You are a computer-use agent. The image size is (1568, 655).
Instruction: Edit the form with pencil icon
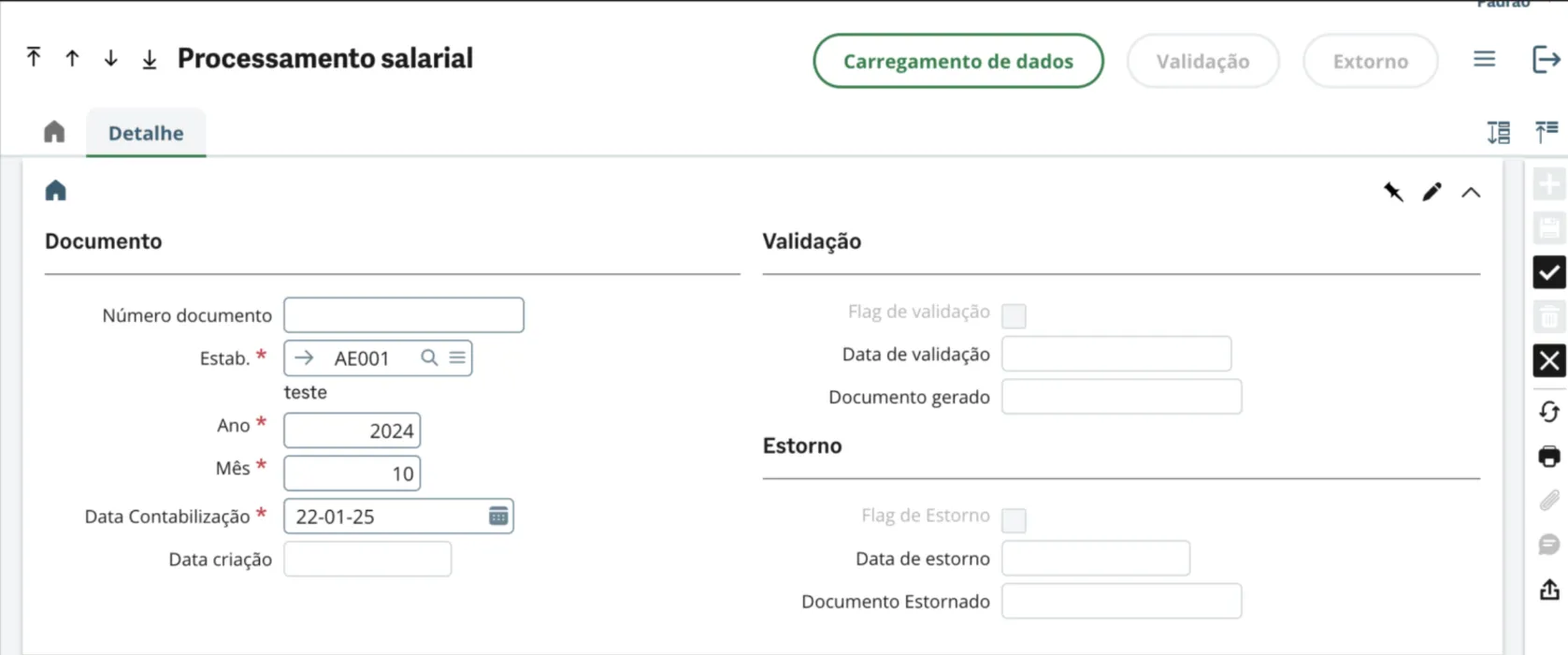[x=1431, y=192]
